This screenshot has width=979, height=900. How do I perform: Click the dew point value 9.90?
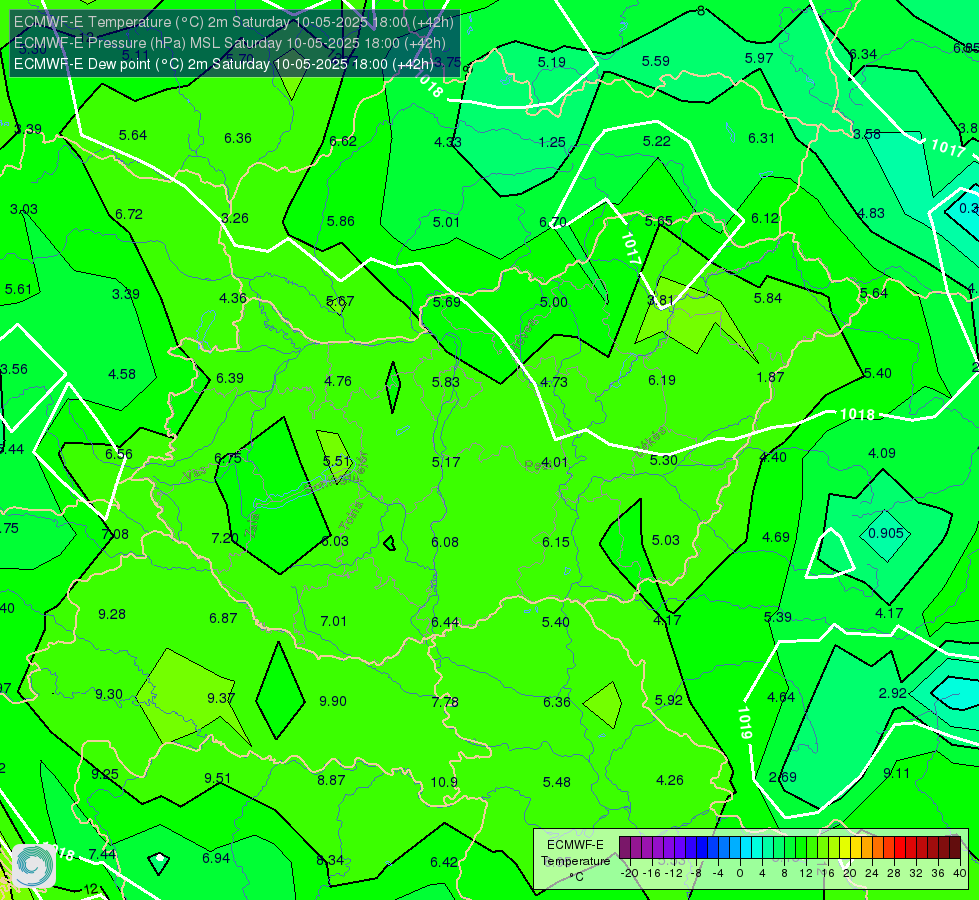point(333,701)
